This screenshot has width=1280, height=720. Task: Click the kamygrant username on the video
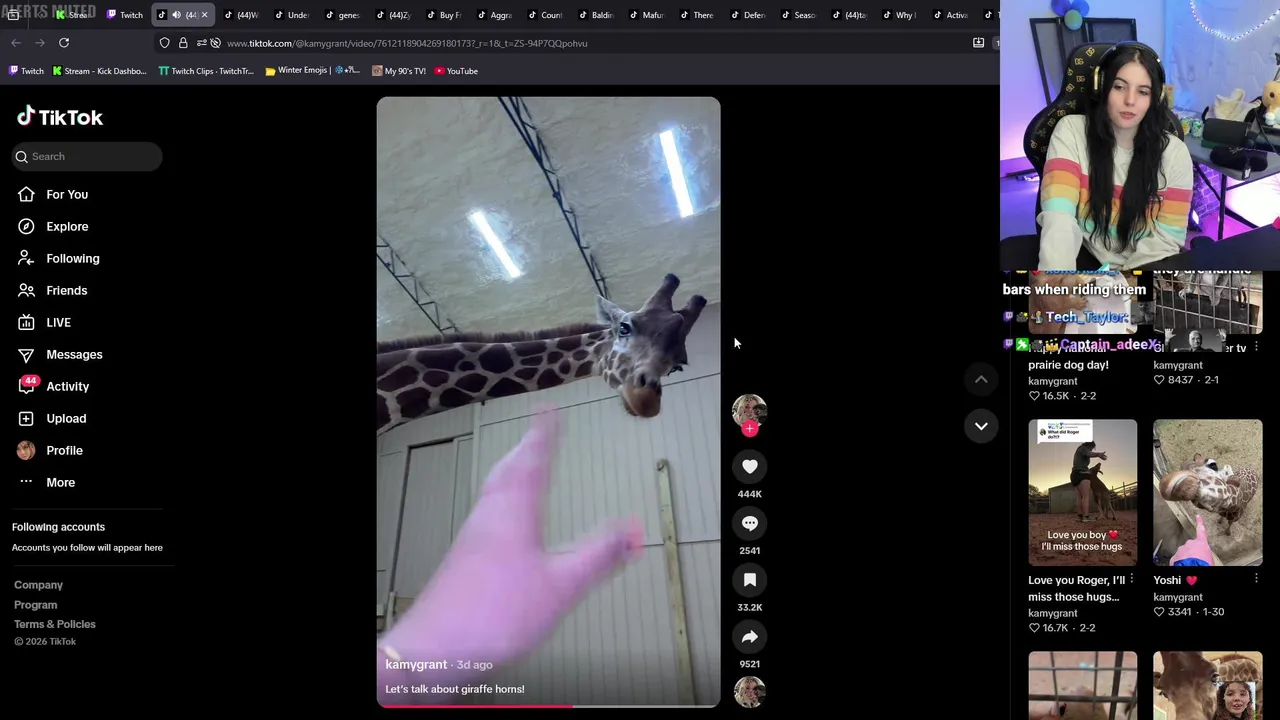pos(416,664)
